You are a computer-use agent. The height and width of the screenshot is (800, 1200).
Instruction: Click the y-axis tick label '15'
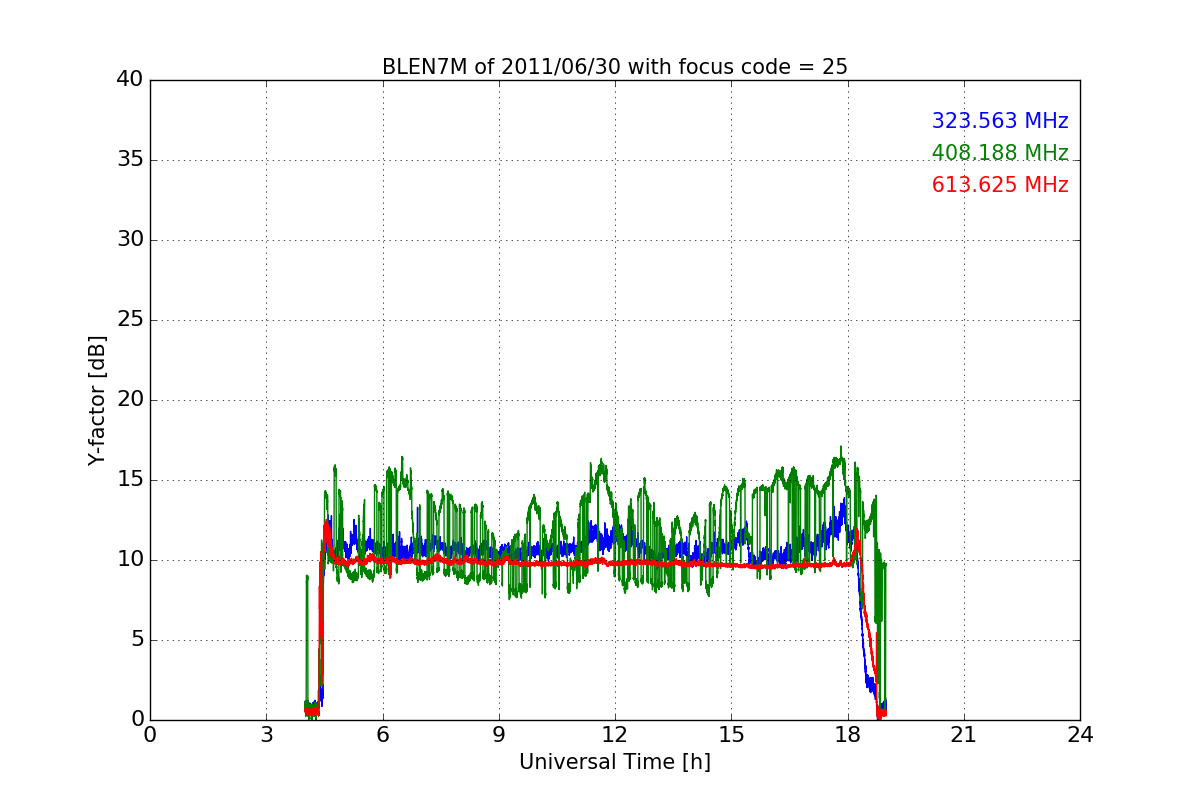[x=131, y=480]
